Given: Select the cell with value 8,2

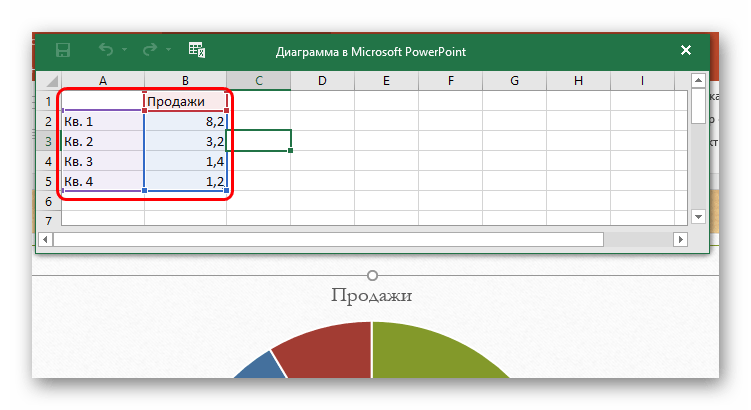Looking at the screenshot, I should 185,121.
